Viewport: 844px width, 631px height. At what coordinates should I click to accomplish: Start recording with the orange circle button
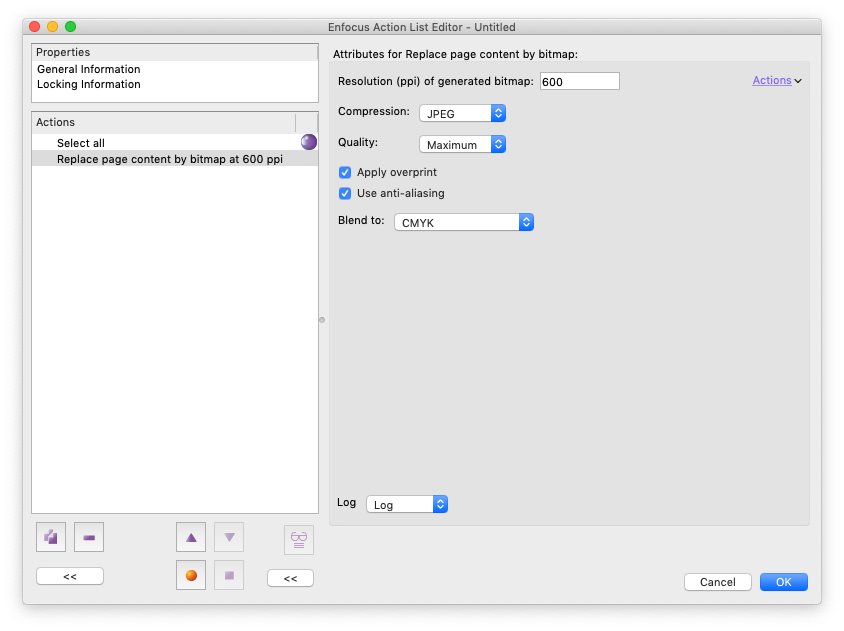[191, 575]
